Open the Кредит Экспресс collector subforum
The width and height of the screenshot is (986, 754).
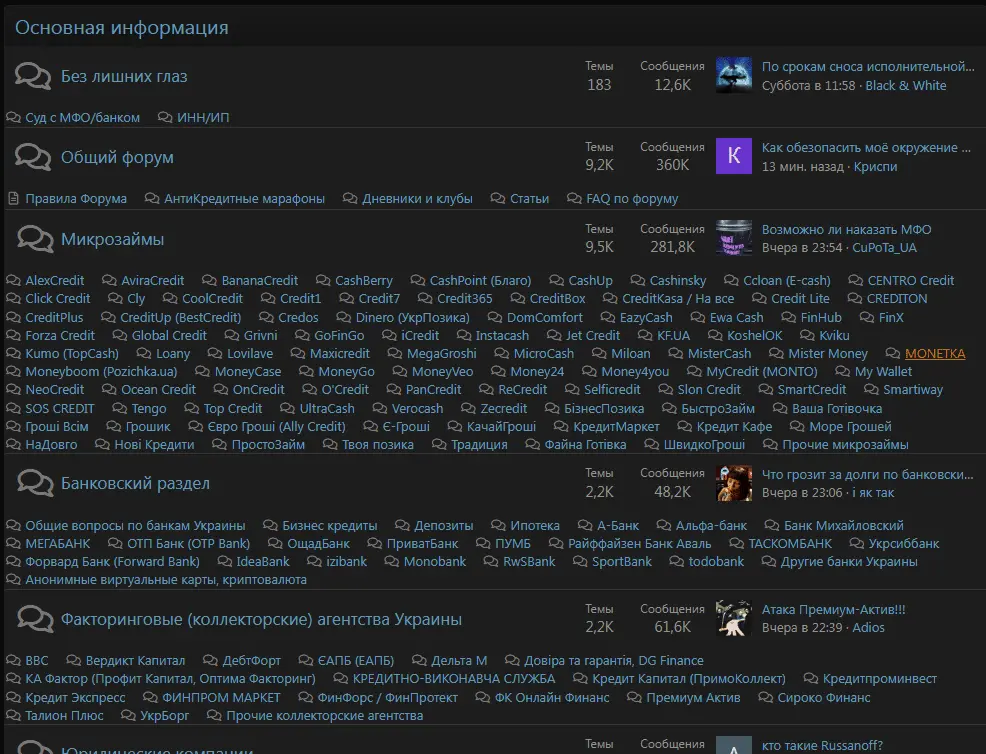[75, 698]
